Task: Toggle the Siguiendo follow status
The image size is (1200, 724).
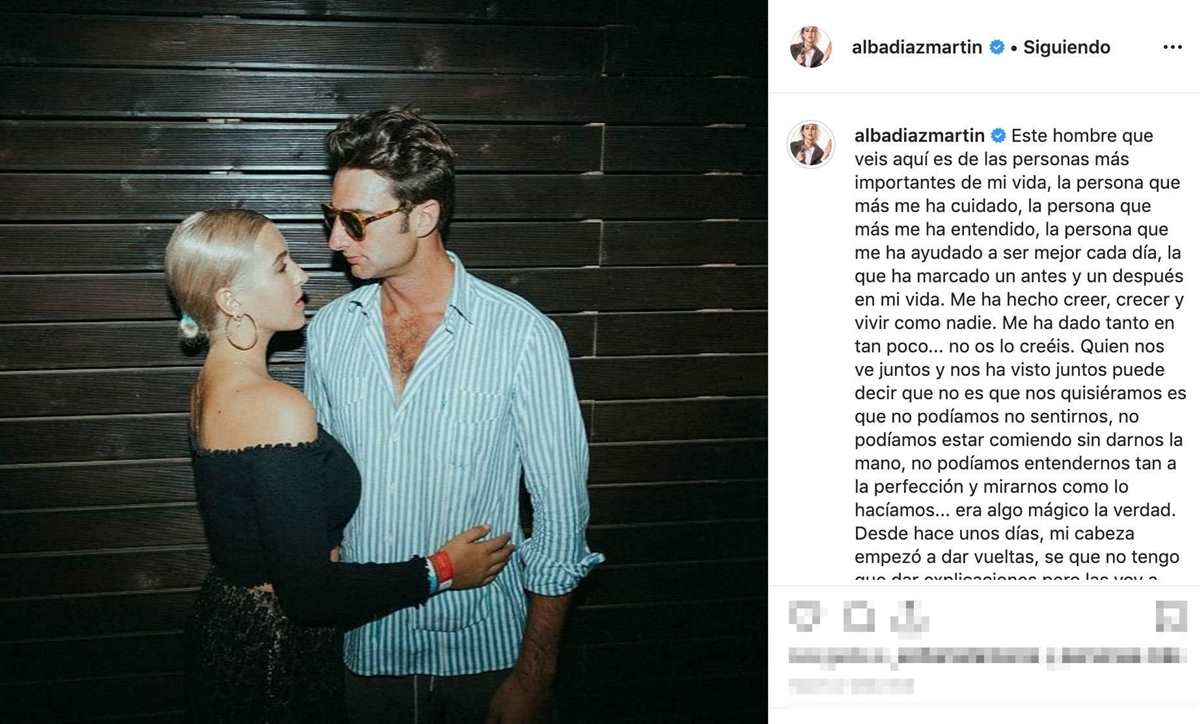Action: pyautogui.click(x=1066, y=47)
